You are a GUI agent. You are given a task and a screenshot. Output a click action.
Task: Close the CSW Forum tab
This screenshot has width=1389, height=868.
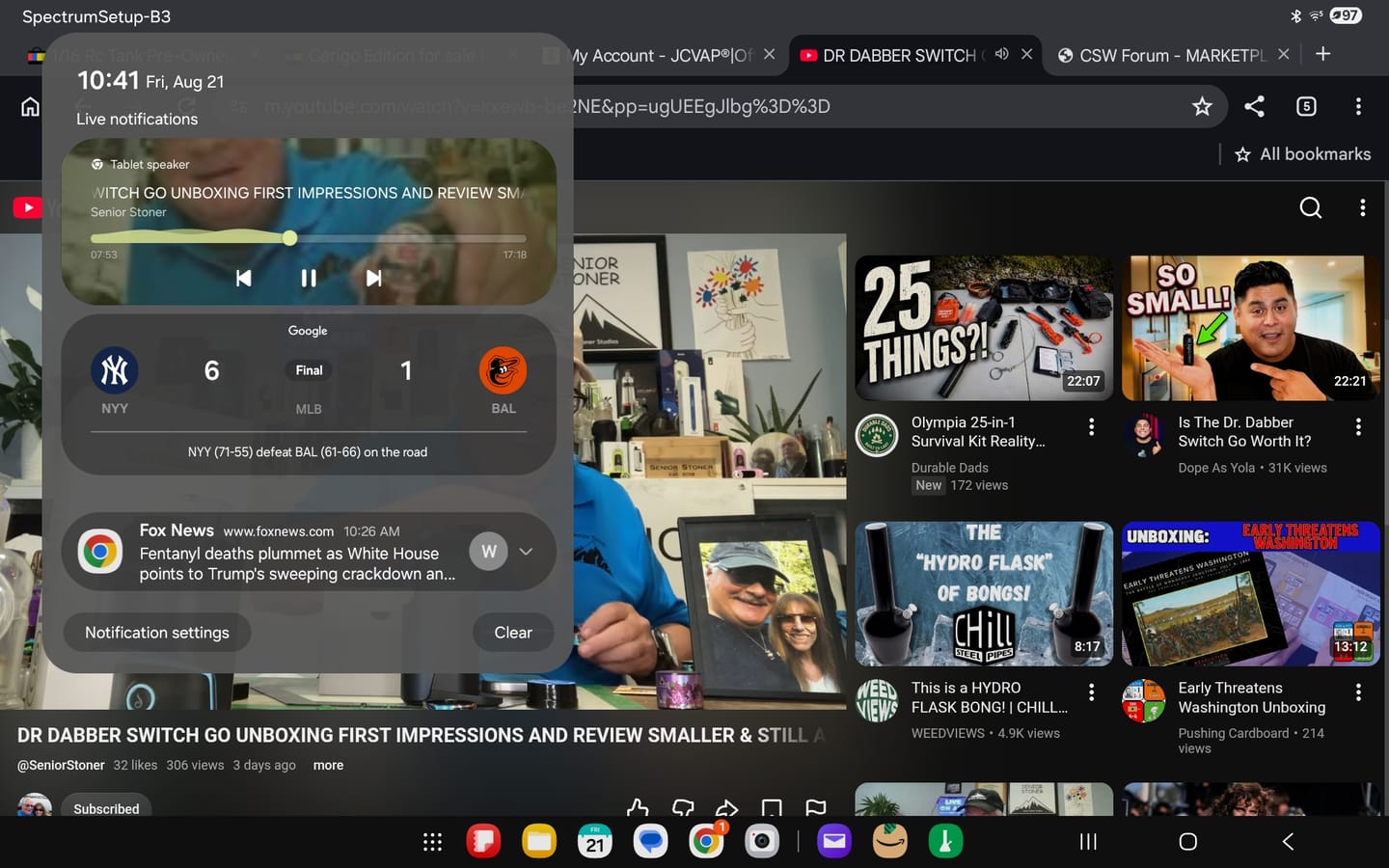point(1283,55)
